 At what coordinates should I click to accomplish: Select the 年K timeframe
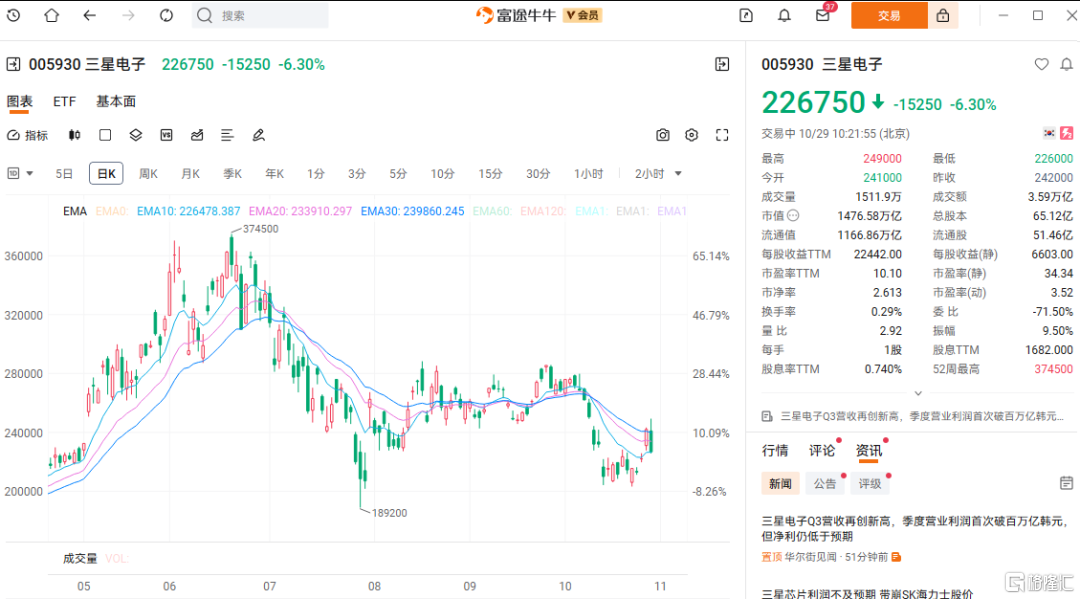coord(274,174)
